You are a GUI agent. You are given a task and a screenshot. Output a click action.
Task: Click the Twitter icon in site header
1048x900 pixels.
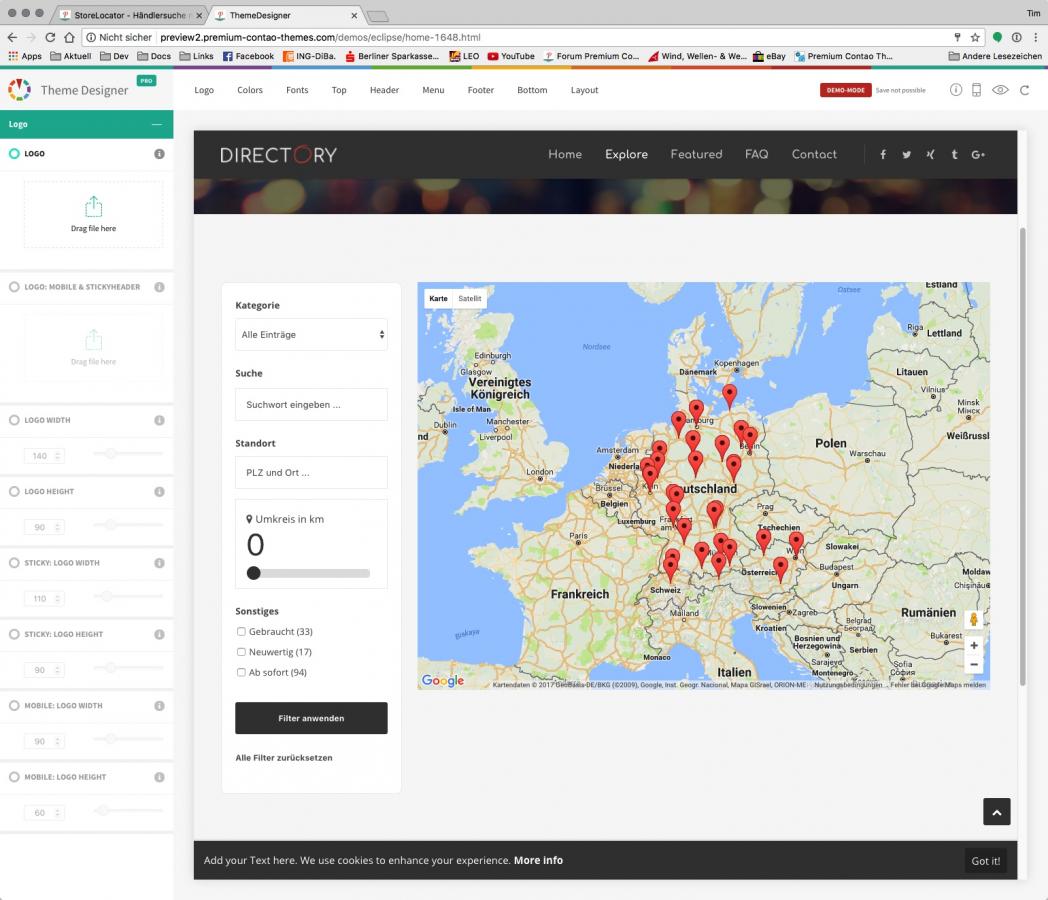906,155
